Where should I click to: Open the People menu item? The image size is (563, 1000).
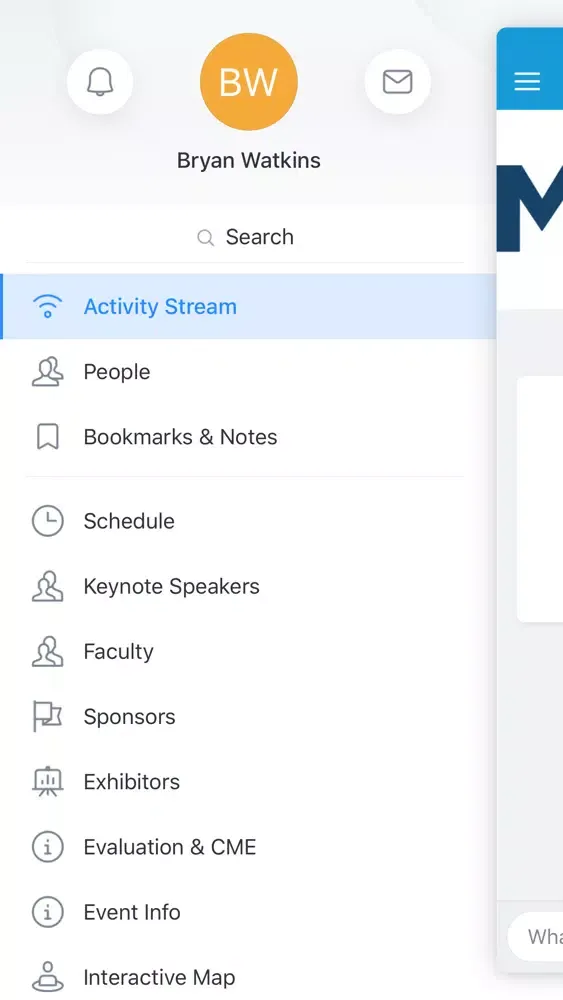249,371
